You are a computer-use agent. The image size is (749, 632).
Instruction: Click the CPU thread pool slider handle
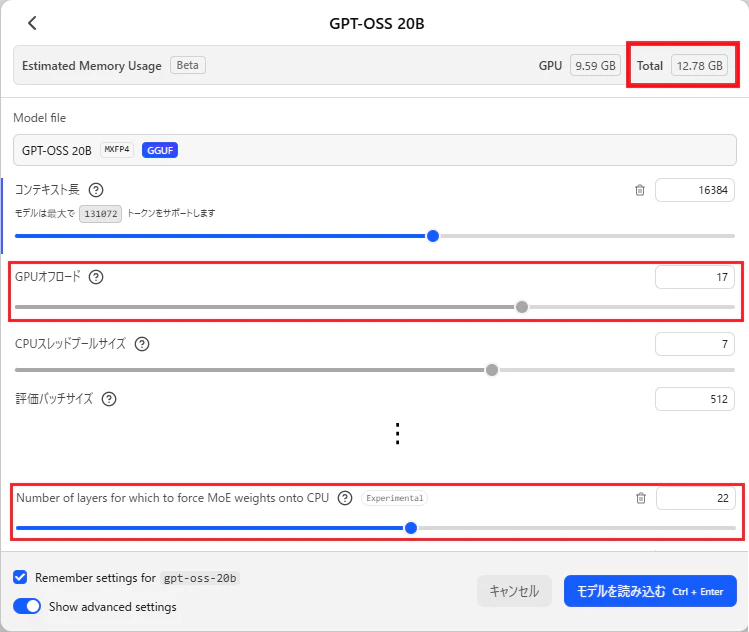(492, 370)
